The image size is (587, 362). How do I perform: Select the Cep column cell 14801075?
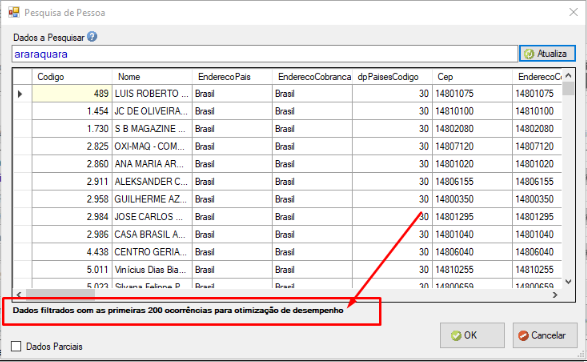point(473,94)
